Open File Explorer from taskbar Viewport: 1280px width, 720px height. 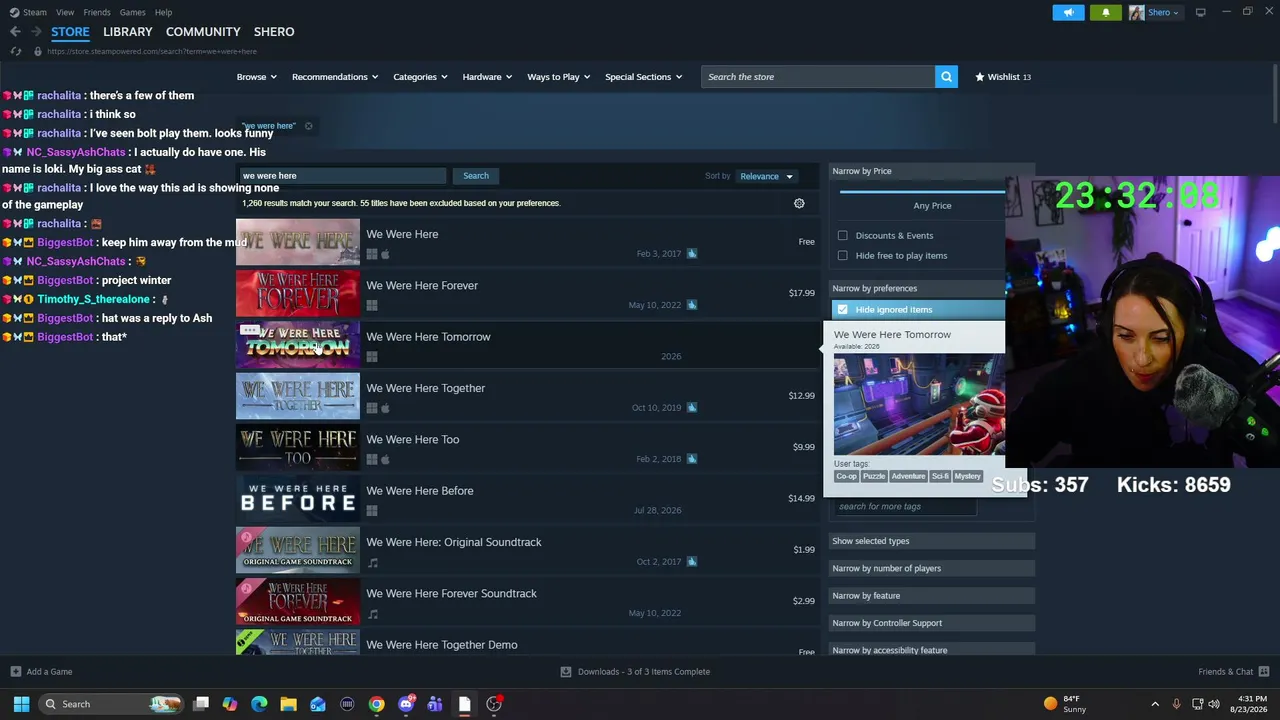(288, 704)
